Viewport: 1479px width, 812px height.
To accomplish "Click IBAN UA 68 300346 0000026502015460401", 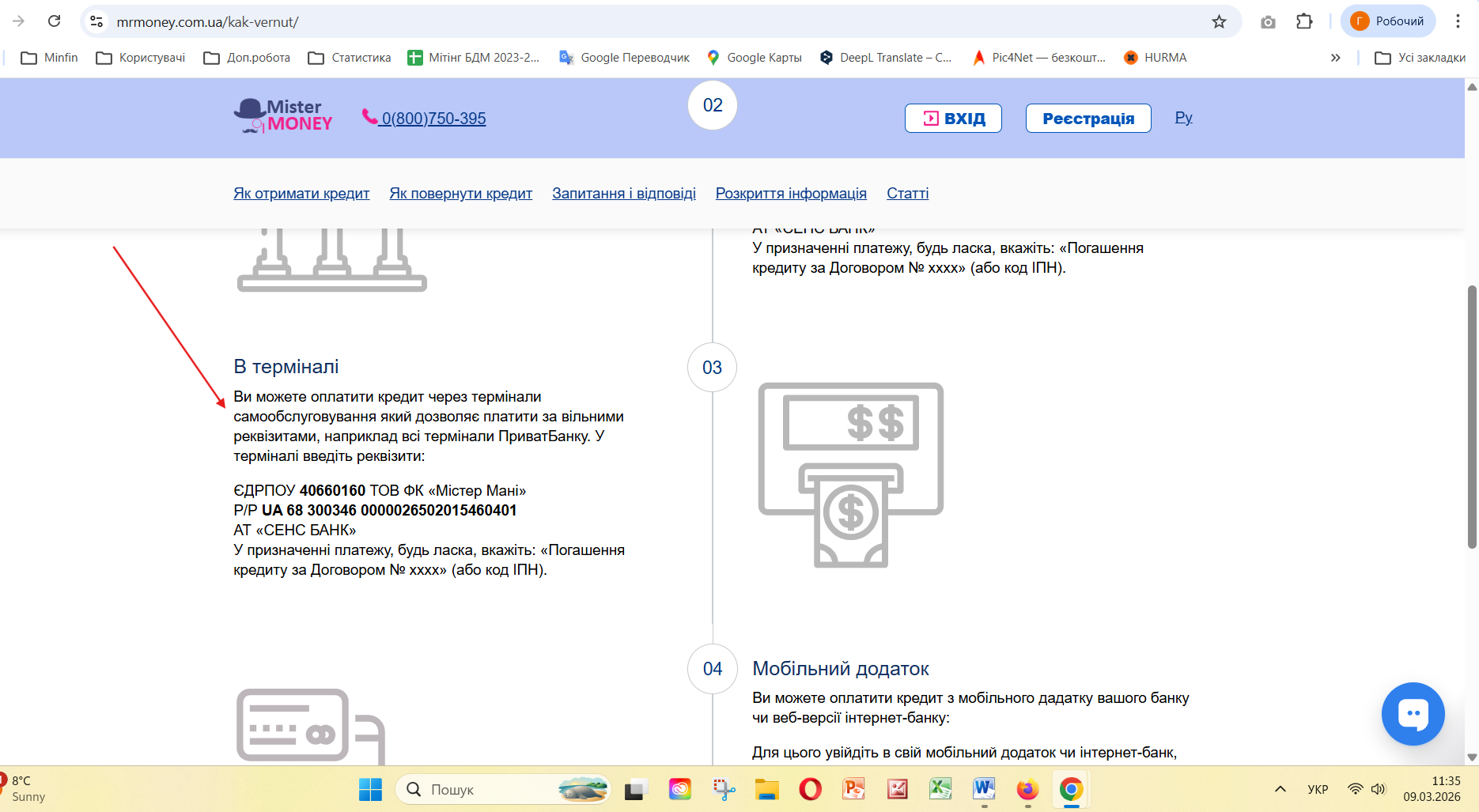I will 389,511.
